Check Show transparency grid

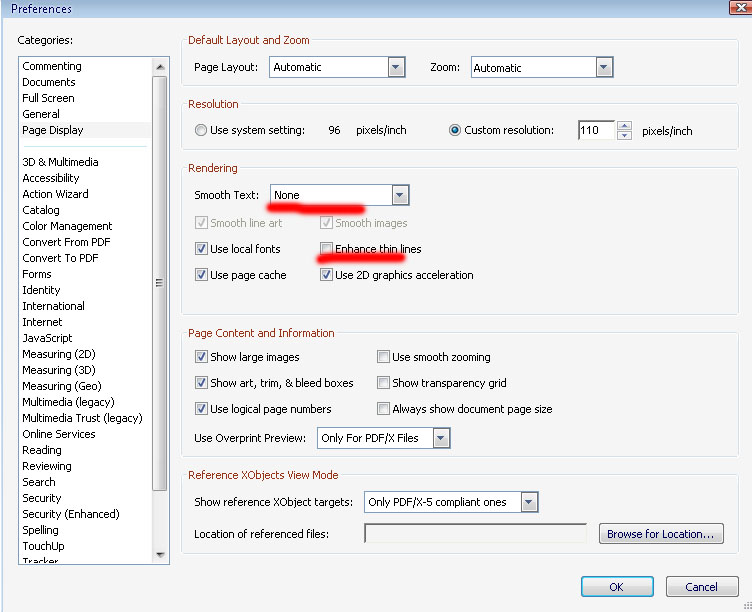click(x=383, y=383)
